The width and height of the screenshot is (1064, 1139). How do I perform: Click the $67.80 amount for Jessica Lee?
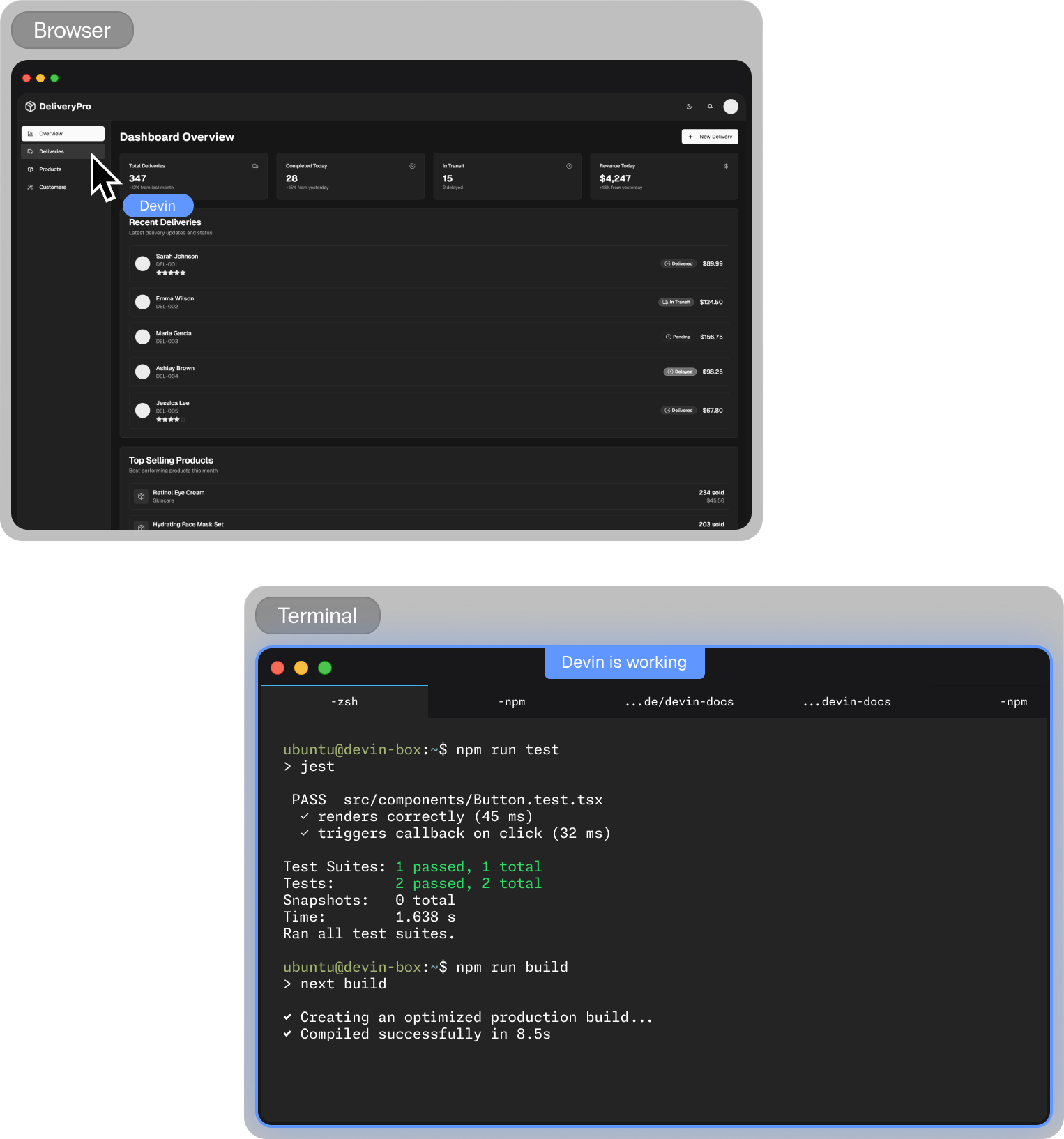[713, 411]
